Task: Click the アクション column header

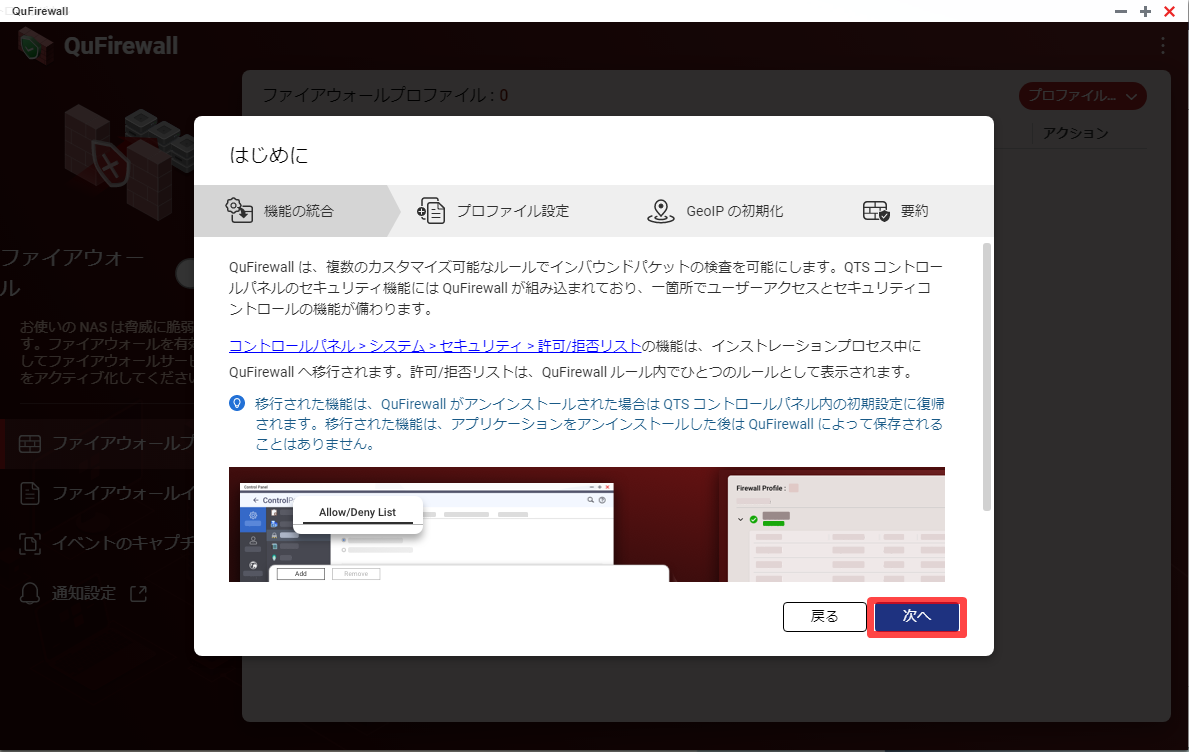Action: 1075,133
